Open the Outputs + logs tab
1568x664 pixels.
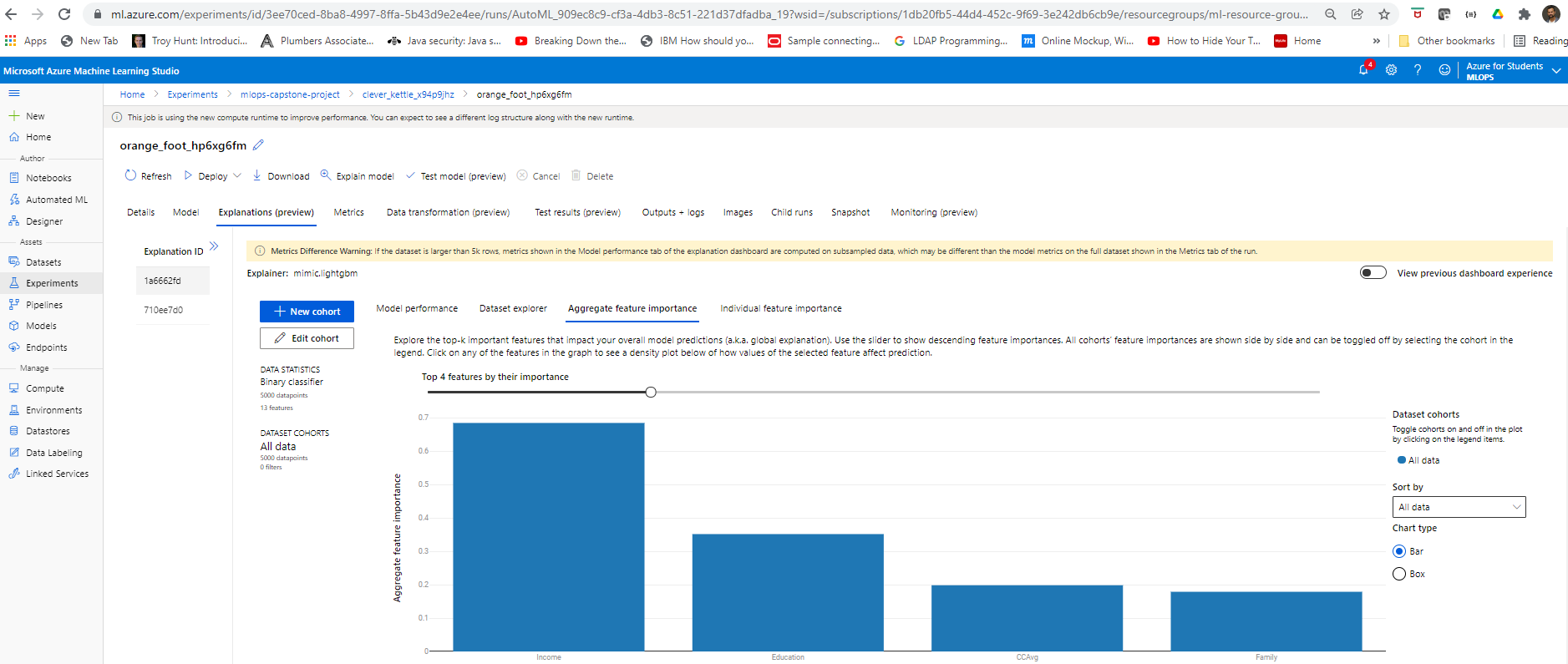[672, 212]
